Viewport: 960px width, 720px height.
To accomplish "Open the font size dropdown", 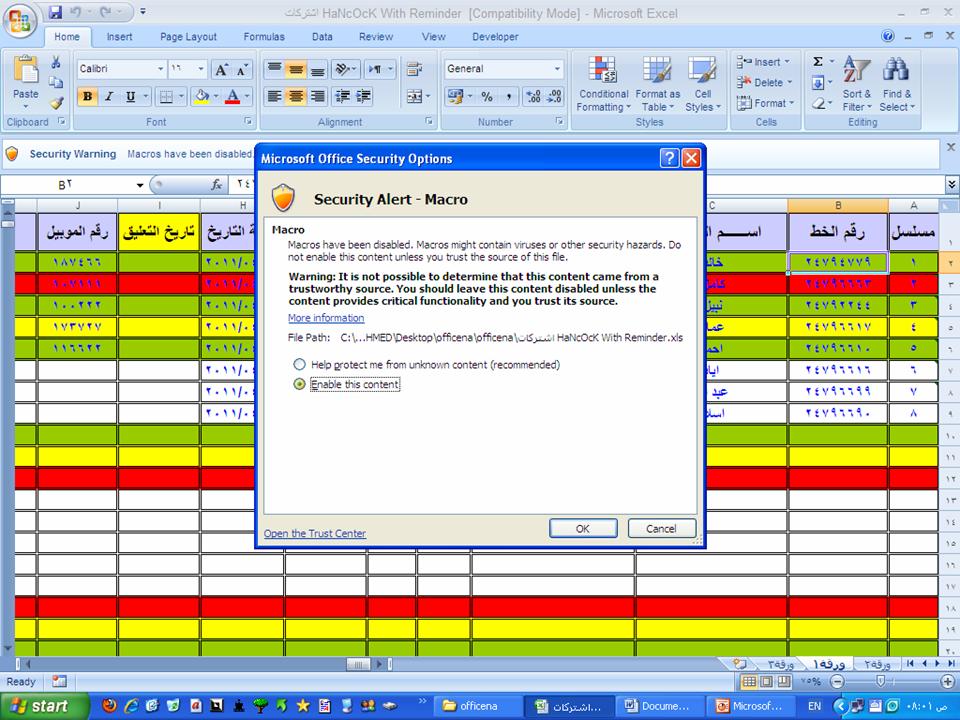I will point(201,69).
